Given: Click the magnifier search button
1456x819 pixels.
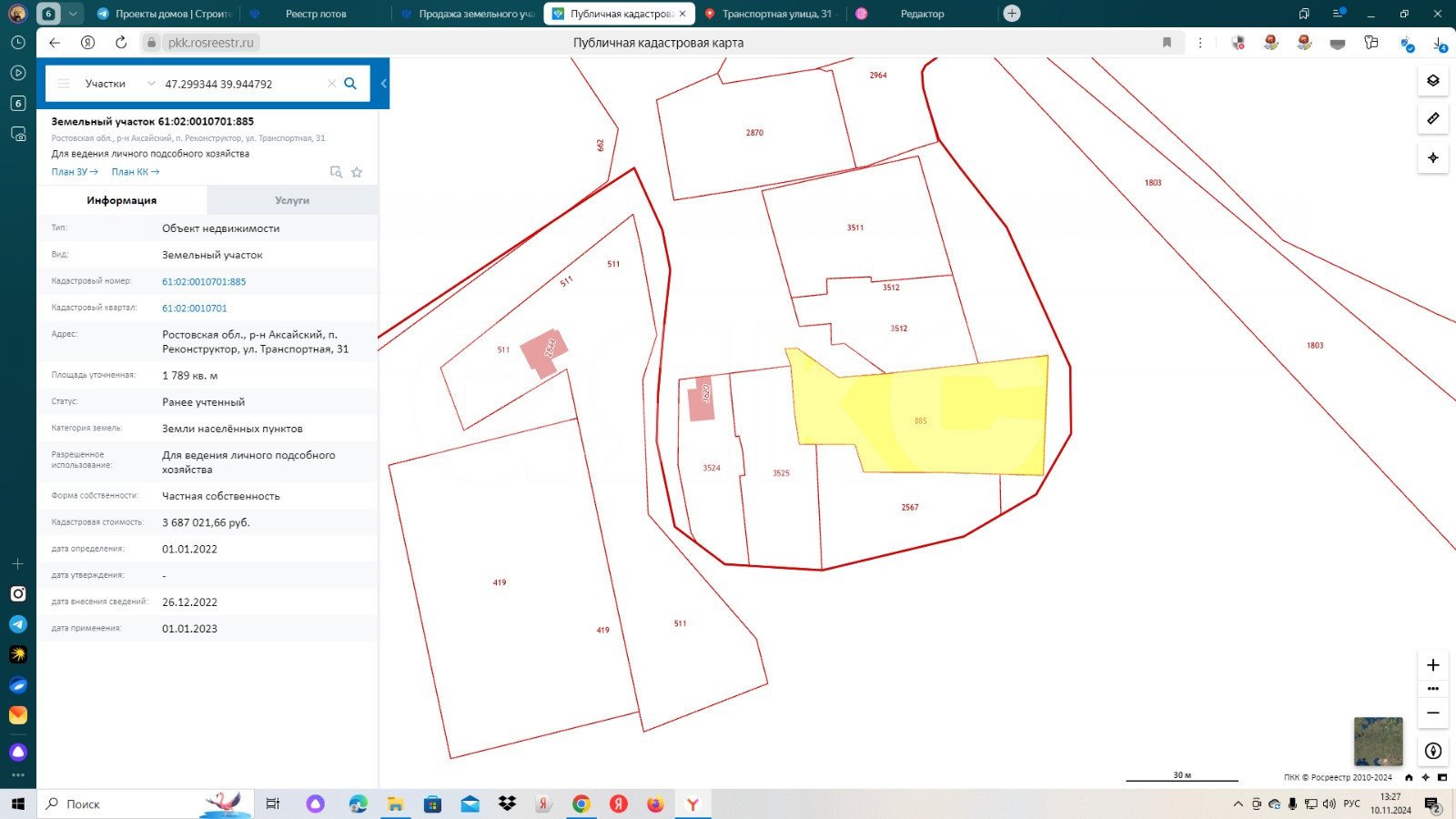Looking at the screenshot, I should [350, 84].
